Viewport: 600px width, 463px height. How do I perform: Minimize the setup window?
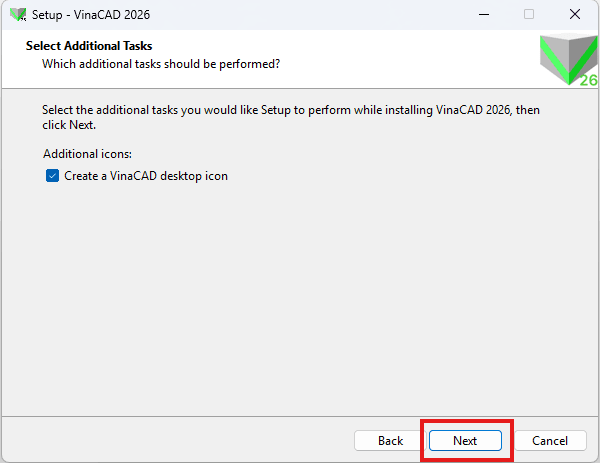pos(484,15)
